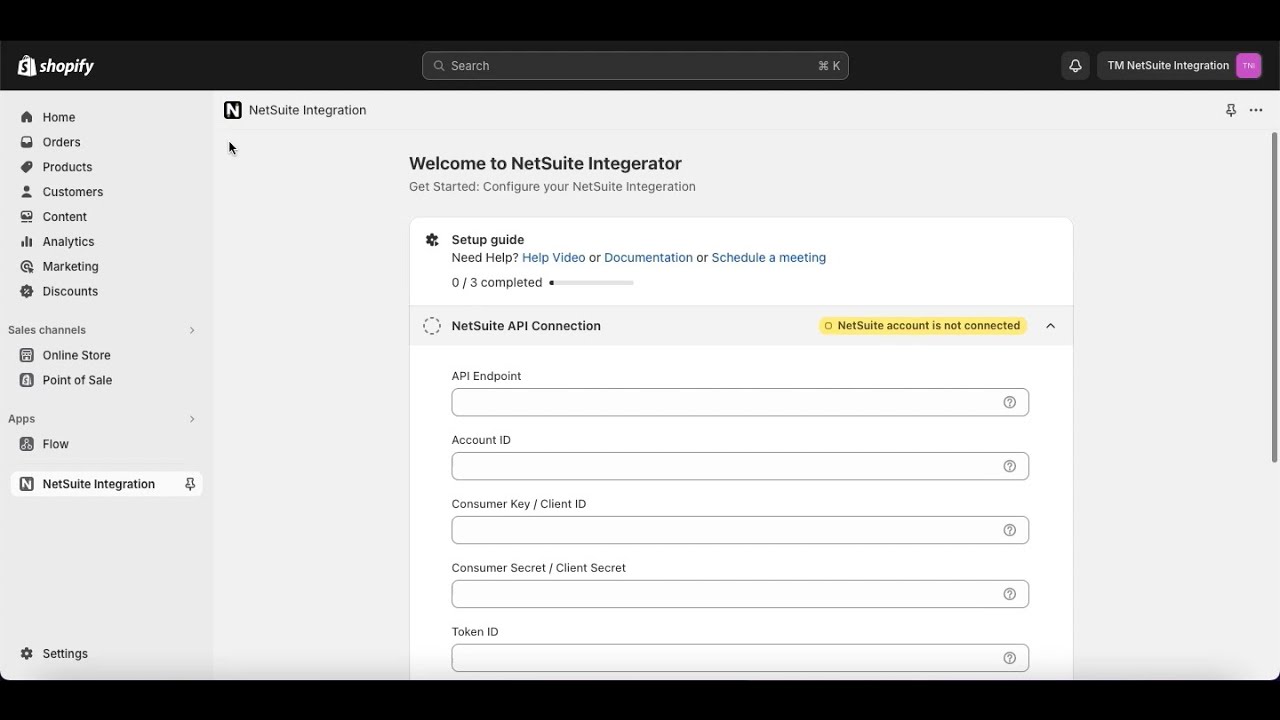
Task: Click the Consumer Secret help icon
Action: 1009,594
